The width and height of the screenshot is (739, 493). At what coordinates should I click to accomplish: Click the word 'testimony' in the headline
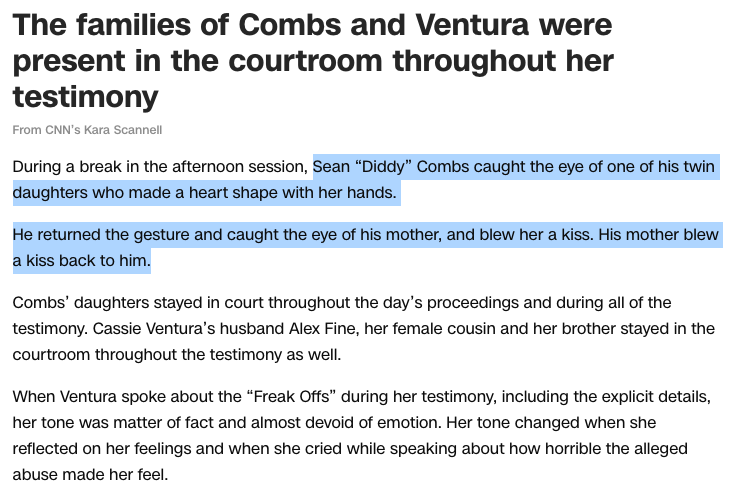85,97
